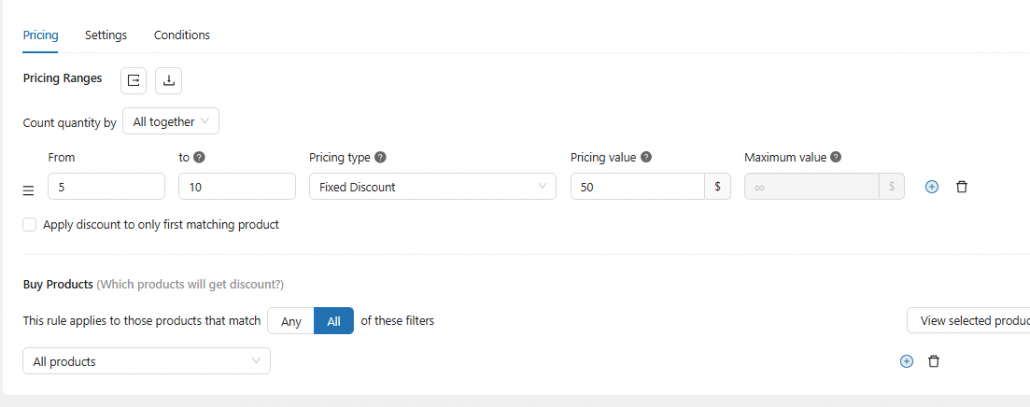
Task: Click the help icon beside Pricing type
Action: (x=380, y=158)
